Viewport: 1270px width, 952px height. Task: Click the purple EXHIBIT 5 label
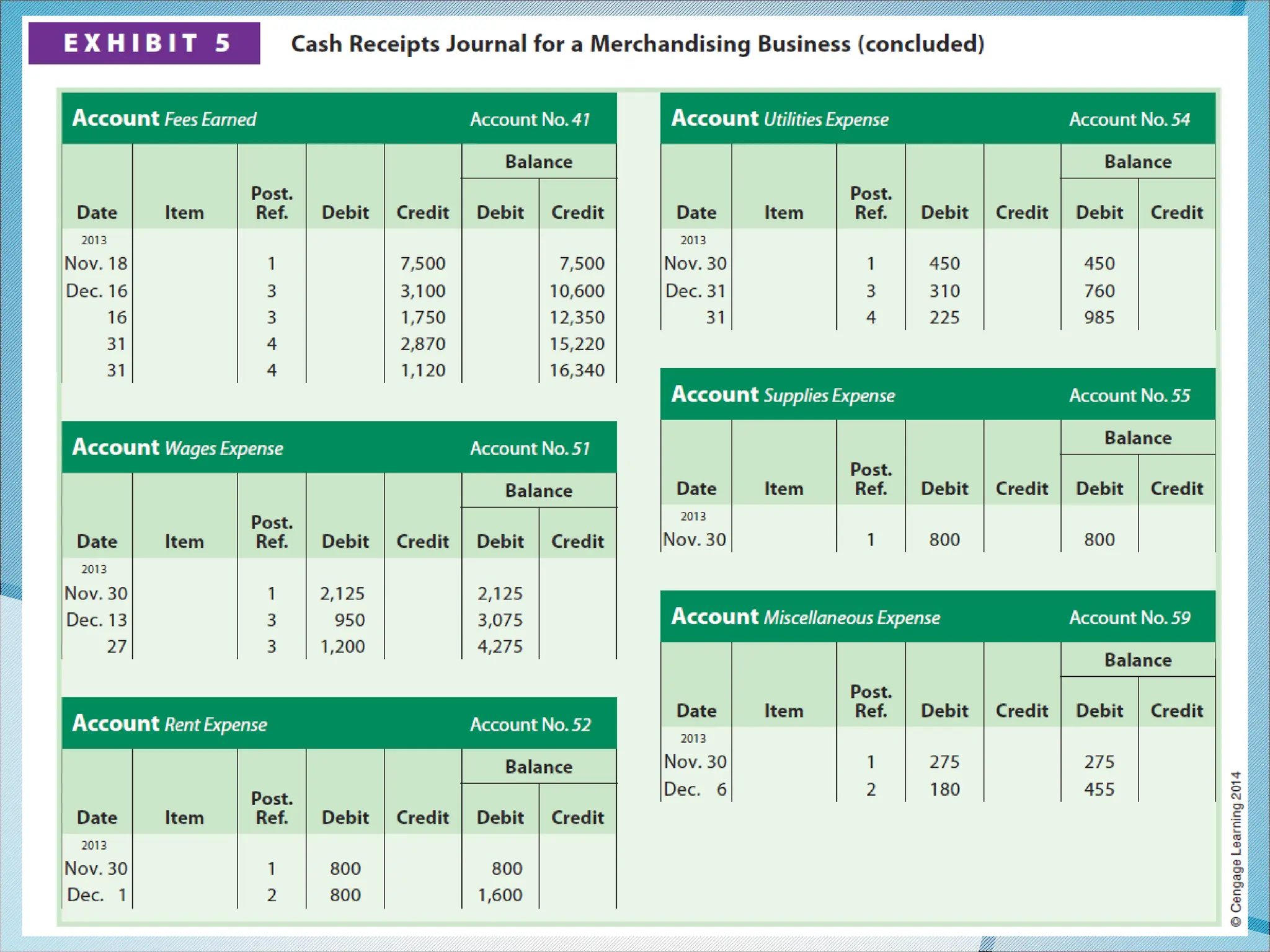pos(144,43)
